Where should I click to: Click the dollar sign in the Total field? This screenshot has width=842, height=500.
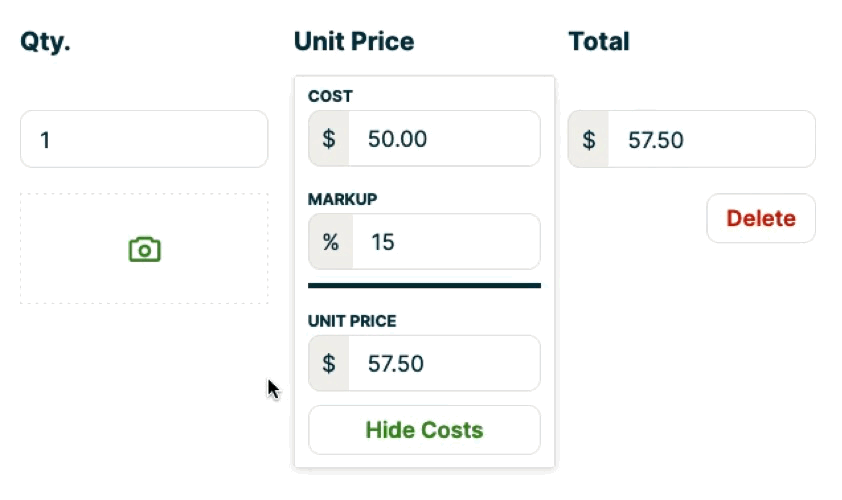(589, 139)
